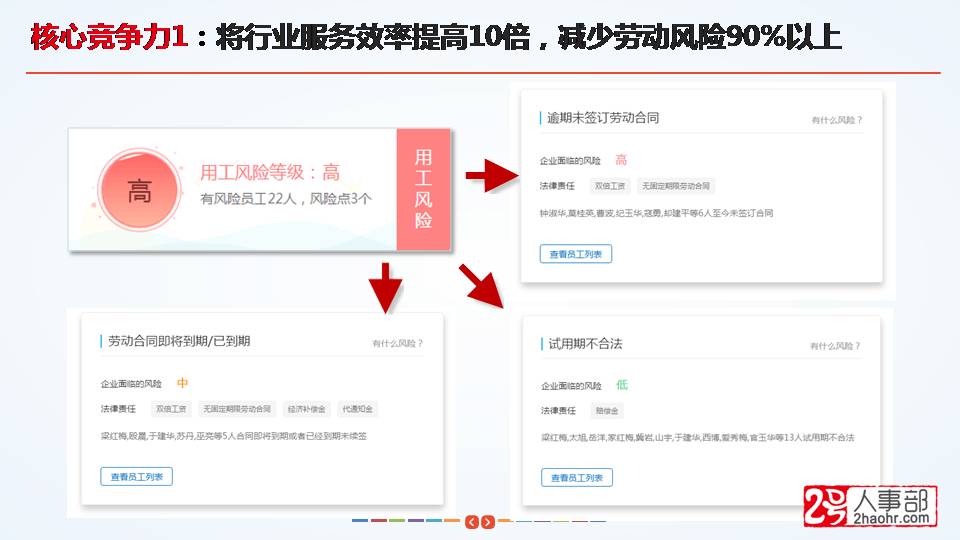Screen dimensions: 960x540
Task: Click the diagonal red arrow
Action: click(x=483, y=286)
